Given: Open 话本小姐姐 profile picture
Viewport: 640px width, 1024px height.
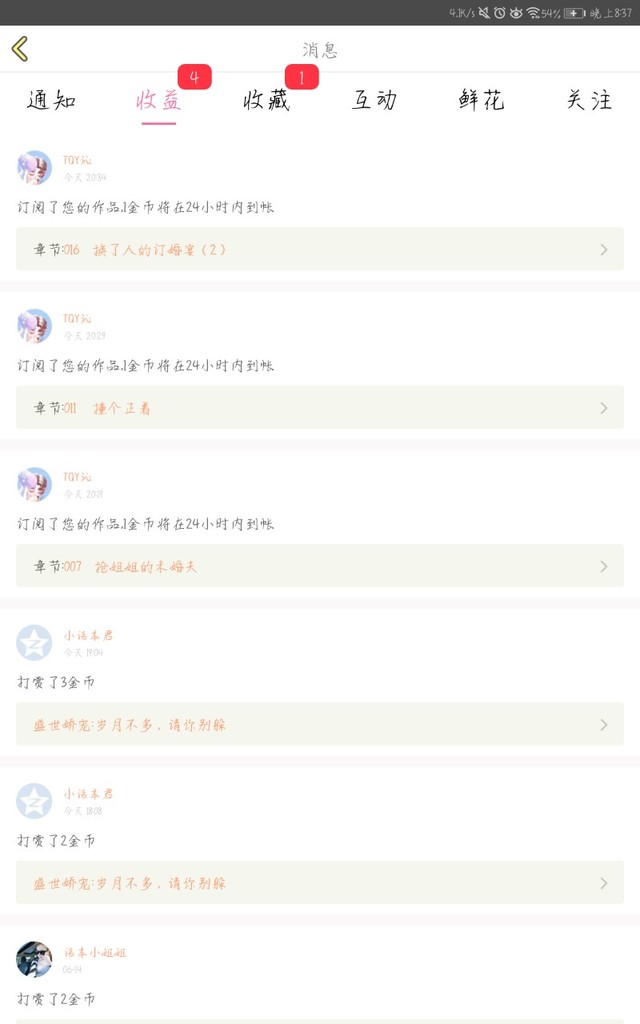Looking at the screenshot, I should coord(34,959).
